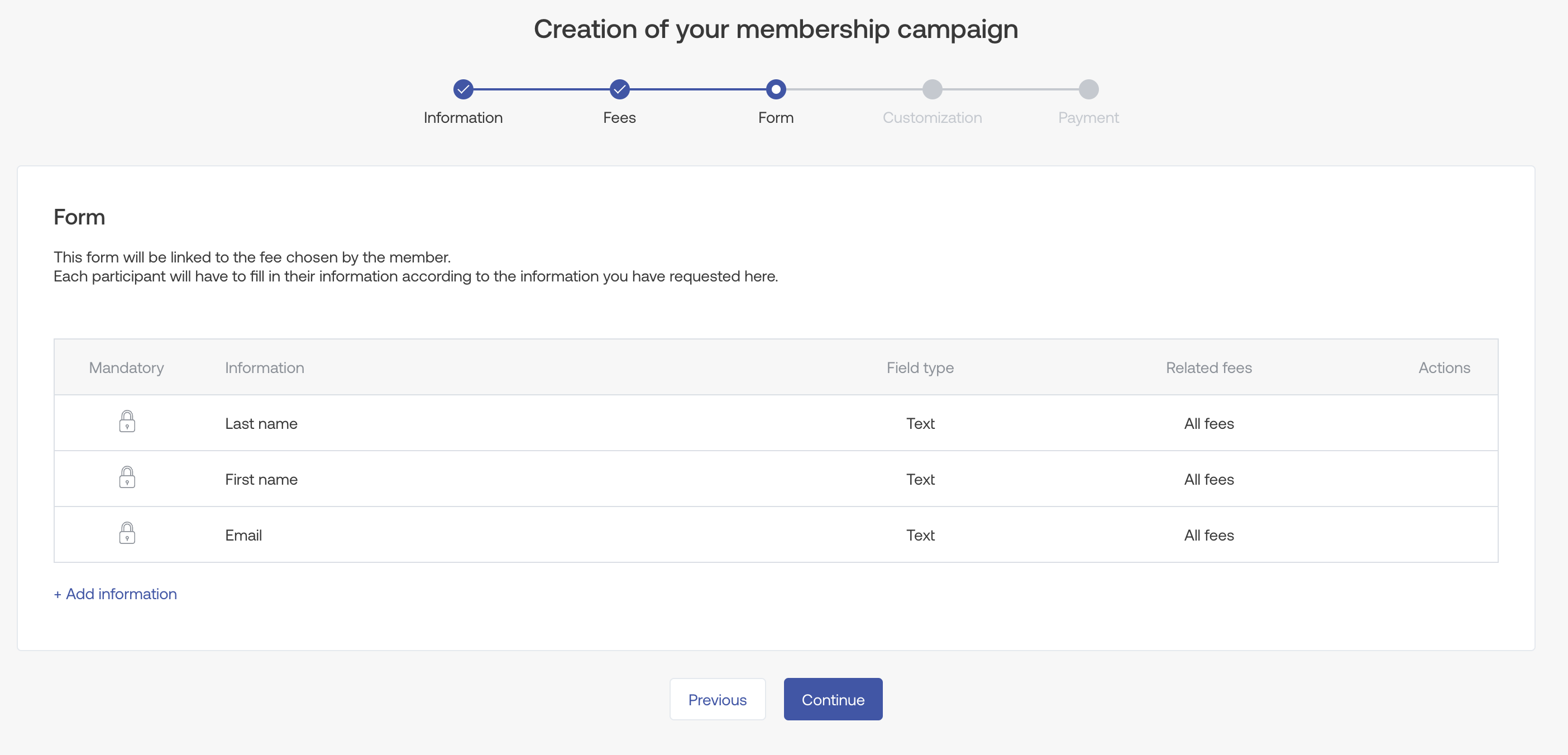Image resolution: width=1568 pixels, height=755 pixels.
Task: Click the lock icon beside Last name
Action: click(x=127, y=422)
